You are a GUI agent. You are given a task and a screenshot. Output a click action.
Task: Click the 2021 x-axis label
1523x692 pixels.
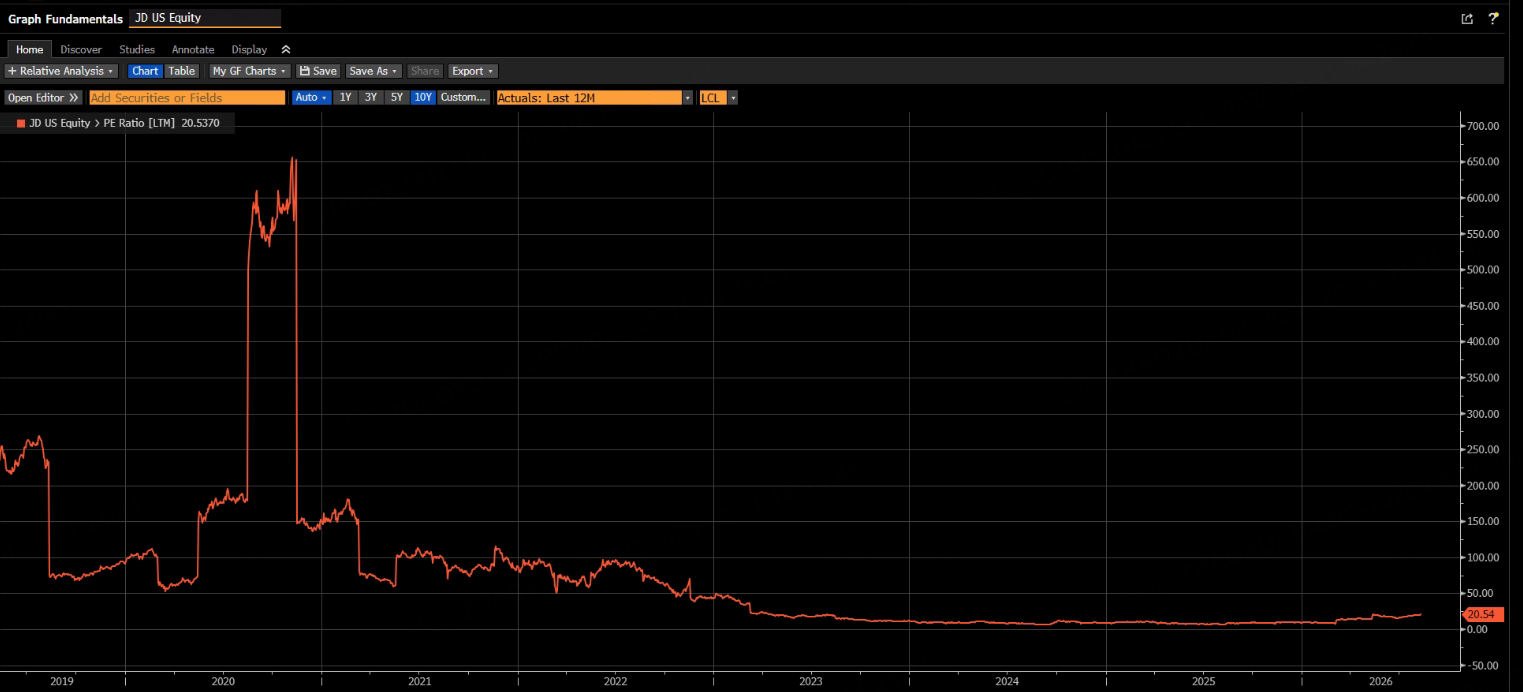point(420,681)
